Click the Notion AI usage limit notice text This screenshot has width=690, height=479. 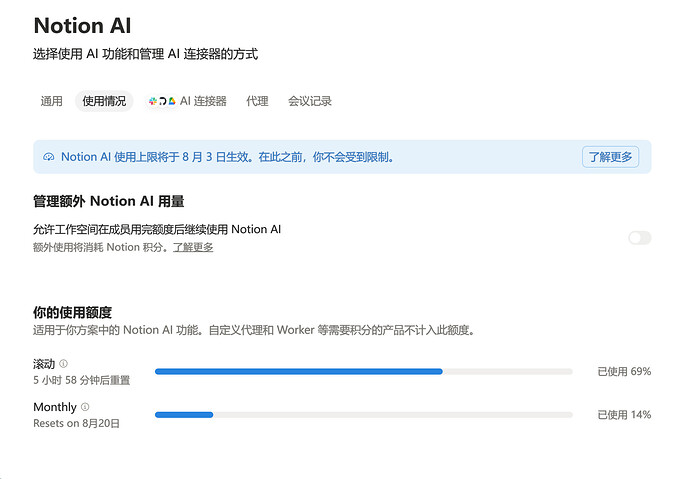[x=227, y=157]
